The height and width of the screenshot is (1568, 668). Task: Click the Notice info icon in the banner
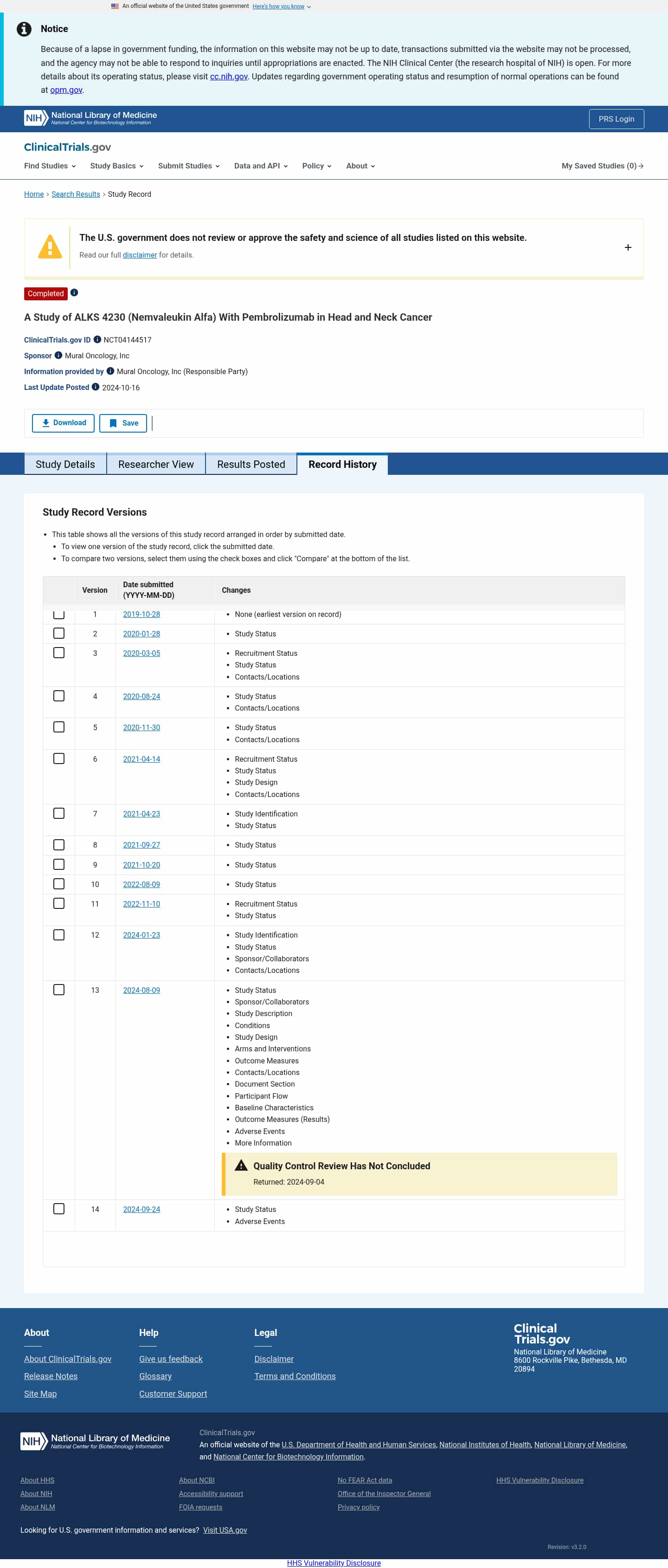click(x=24, y=29)
